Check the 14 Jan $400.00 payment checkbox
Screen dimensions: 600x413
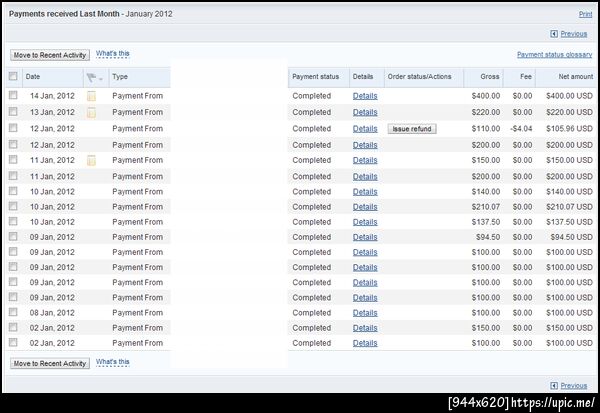pos(13,95)
